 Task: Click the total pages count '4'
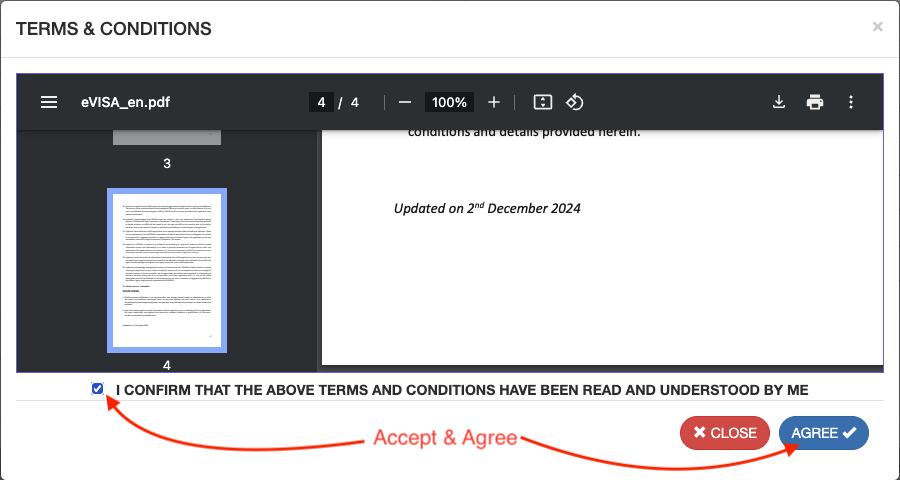[355, 102]
